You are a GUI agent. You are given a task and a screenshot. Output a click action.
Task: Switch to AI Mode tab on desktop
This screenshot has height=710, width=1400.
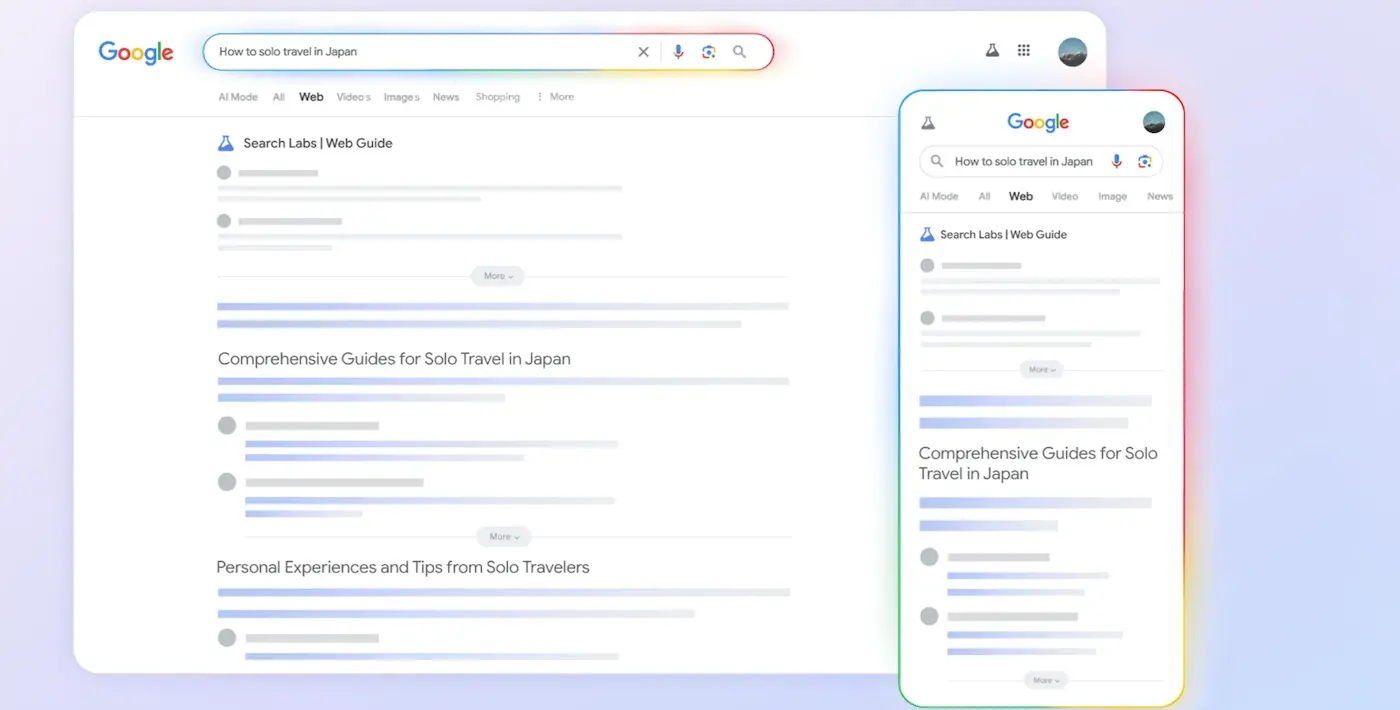pos(238,97)
